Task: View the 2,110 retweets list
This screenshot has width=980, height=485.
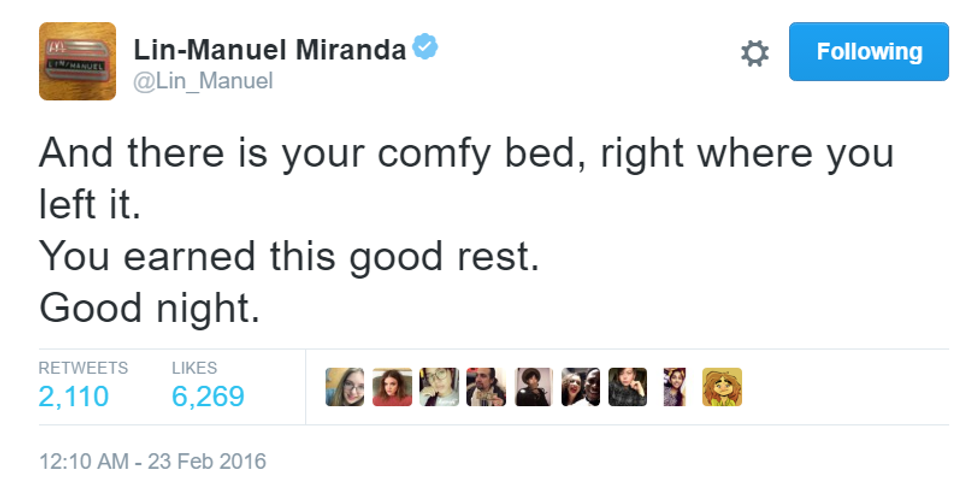Action: click(73, 397)
